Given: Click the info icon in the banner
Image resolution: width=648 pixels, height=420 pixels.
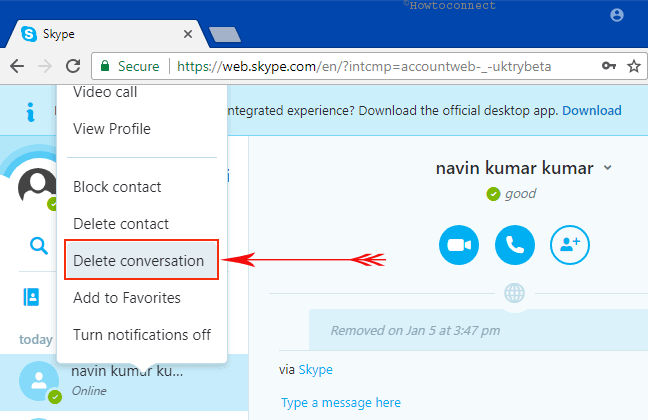Looking at the screenshot, I should pyautogui.click(x=30, y=112).
